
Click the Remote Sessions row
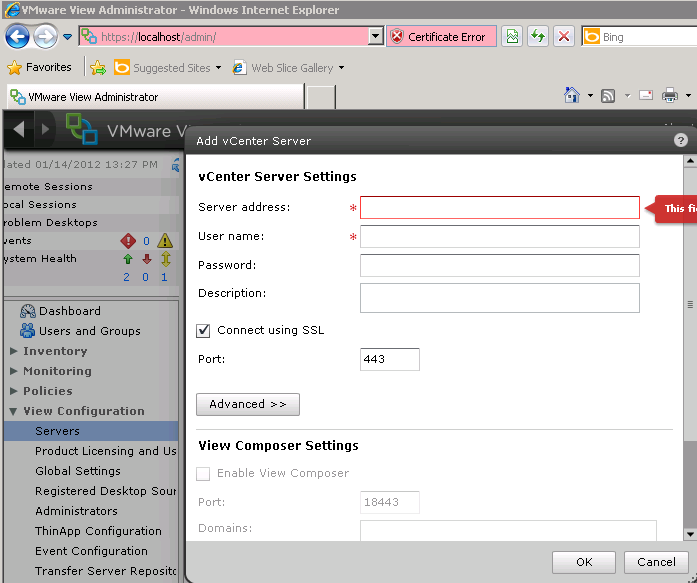tap(91, 187)
